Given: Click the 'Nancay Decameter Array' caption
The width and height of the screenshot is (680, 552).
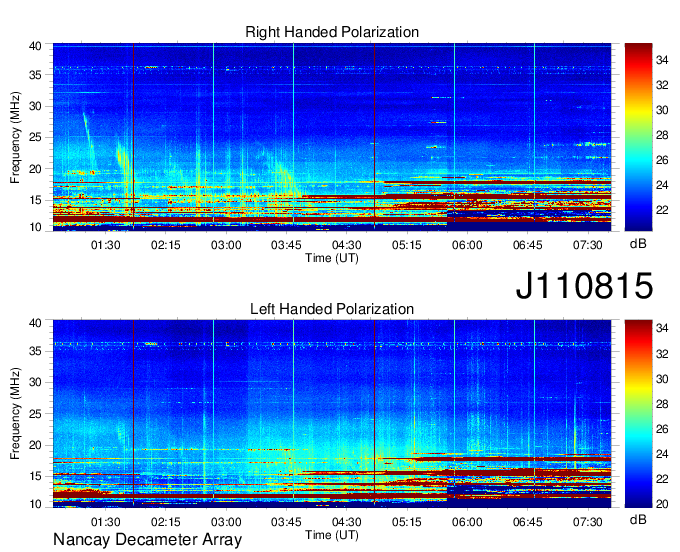Looking at the screenshot, I should [147, 539].
